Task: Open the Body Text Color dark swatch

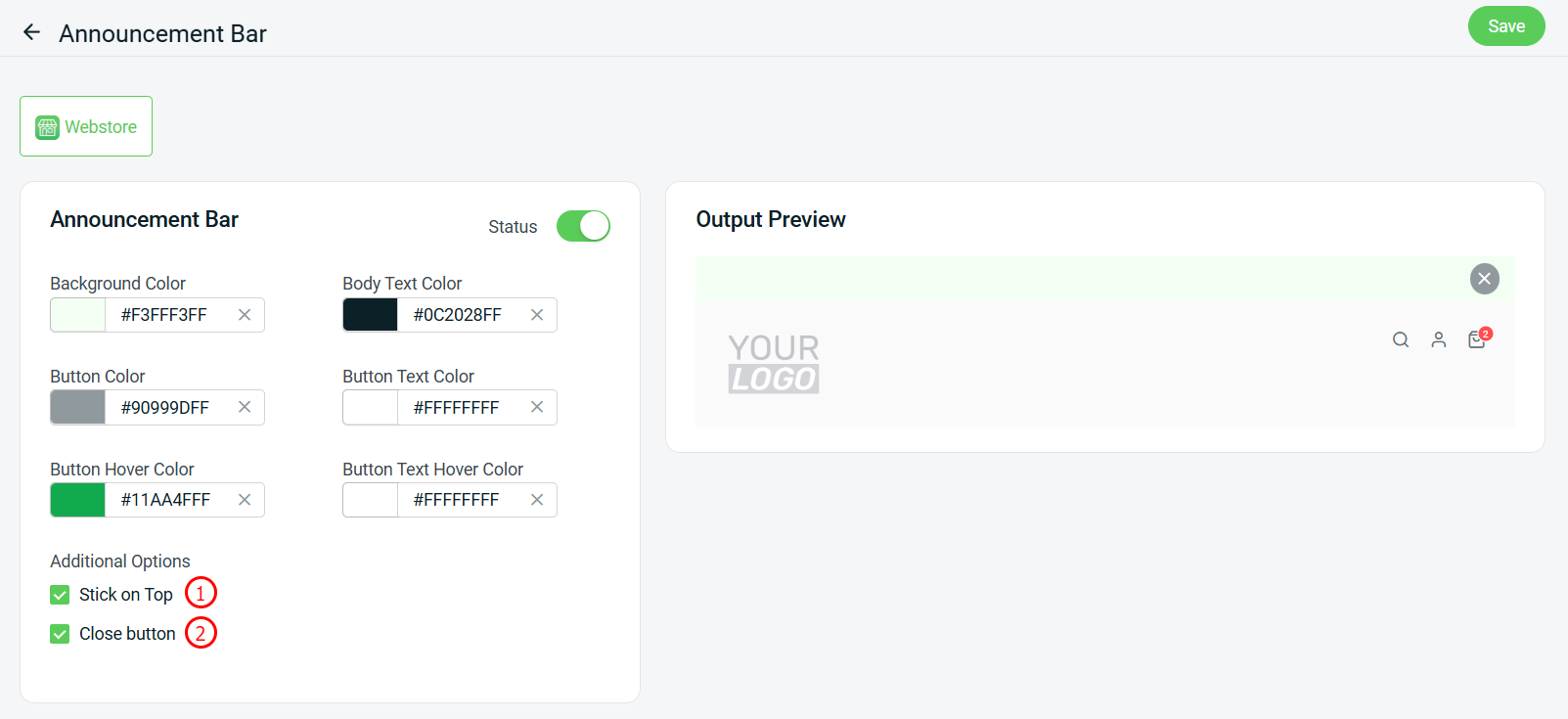Action: pyautogui.click(x=370, y=314)
